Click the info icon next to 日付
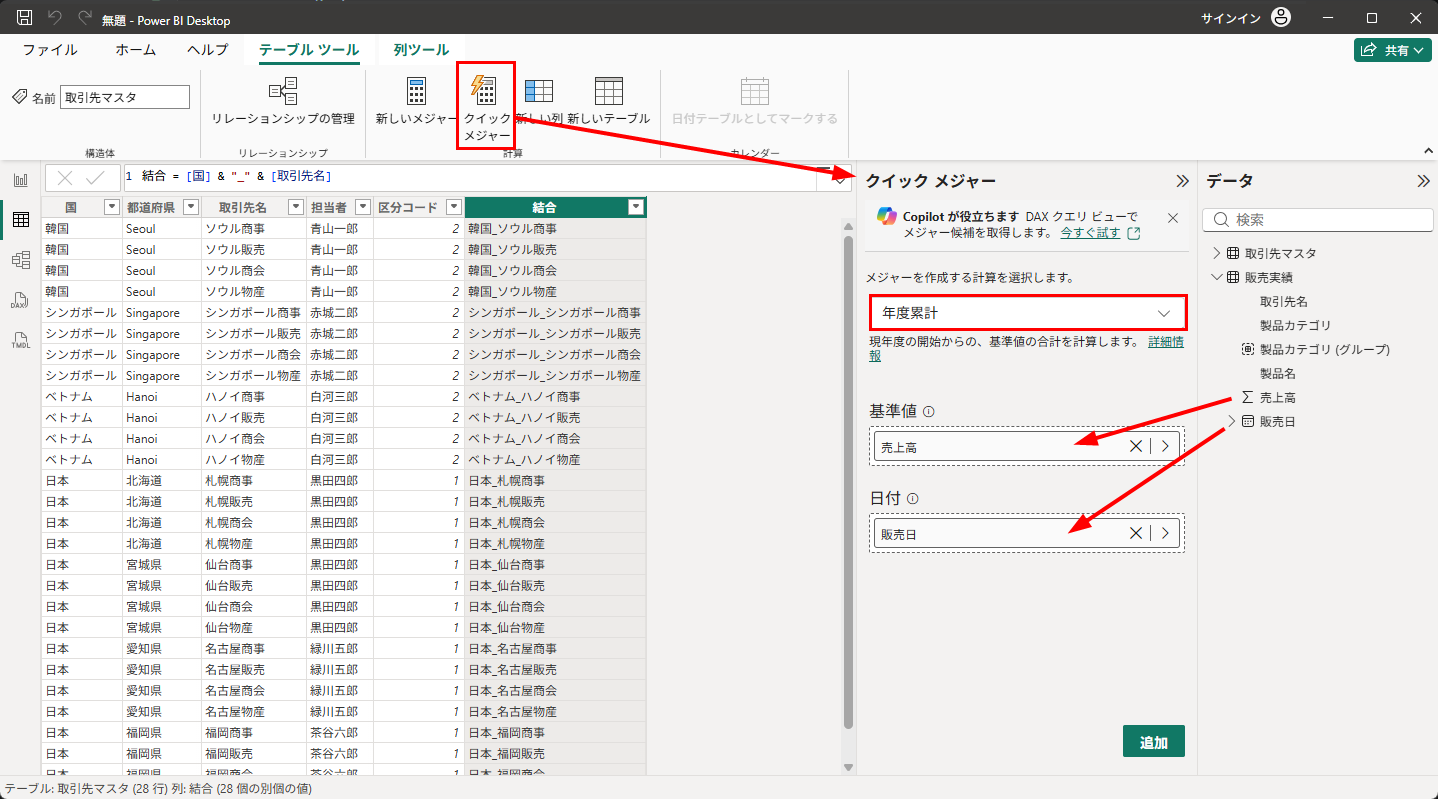The height and width of the screenshot is (799, 1438). [x=913, y=498]
